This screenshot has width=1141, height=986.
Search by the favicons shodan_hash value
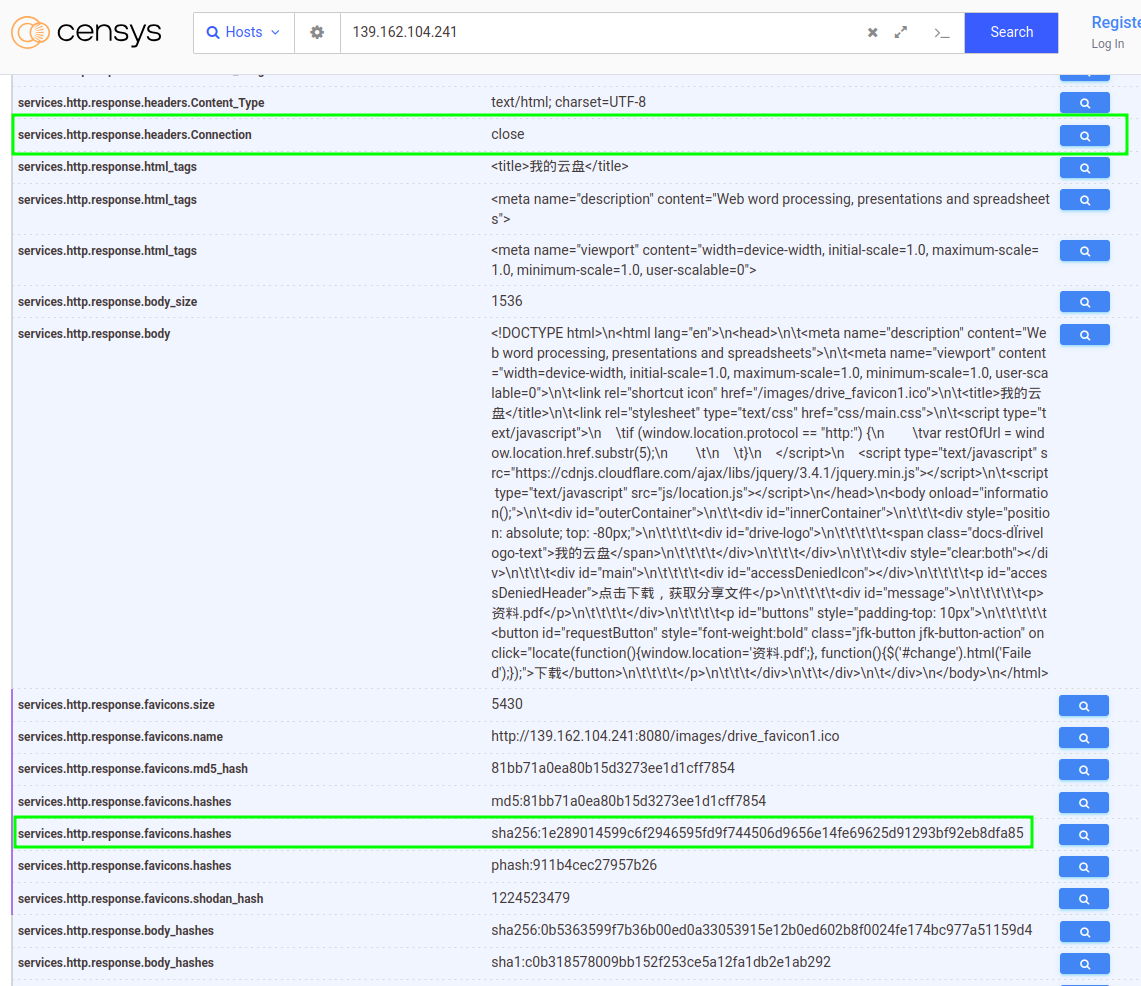coord(1084,899)
